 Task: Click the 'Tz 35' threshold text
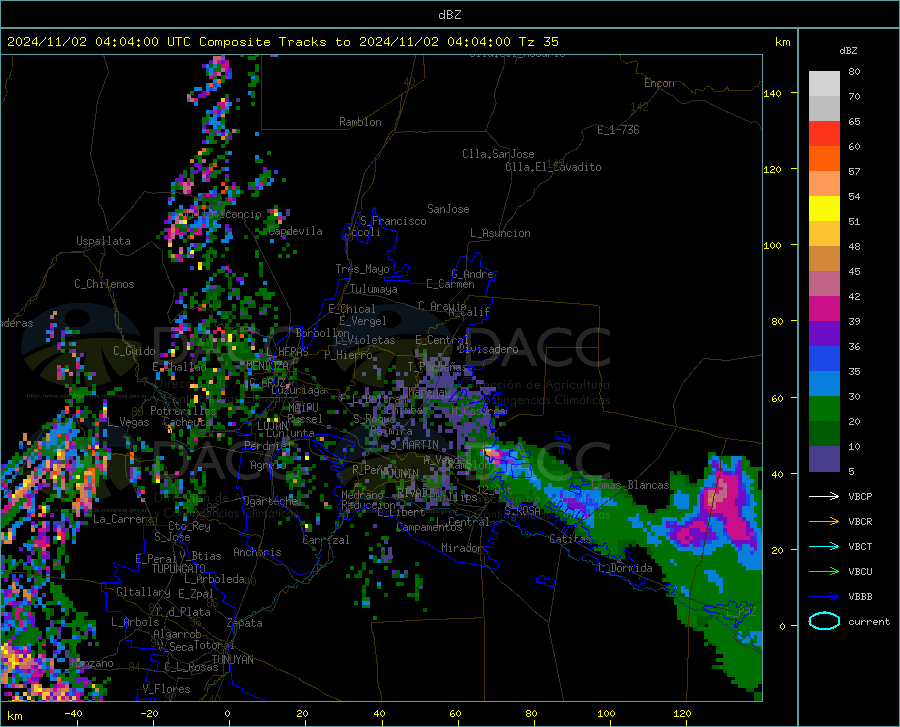coord(538,42)
